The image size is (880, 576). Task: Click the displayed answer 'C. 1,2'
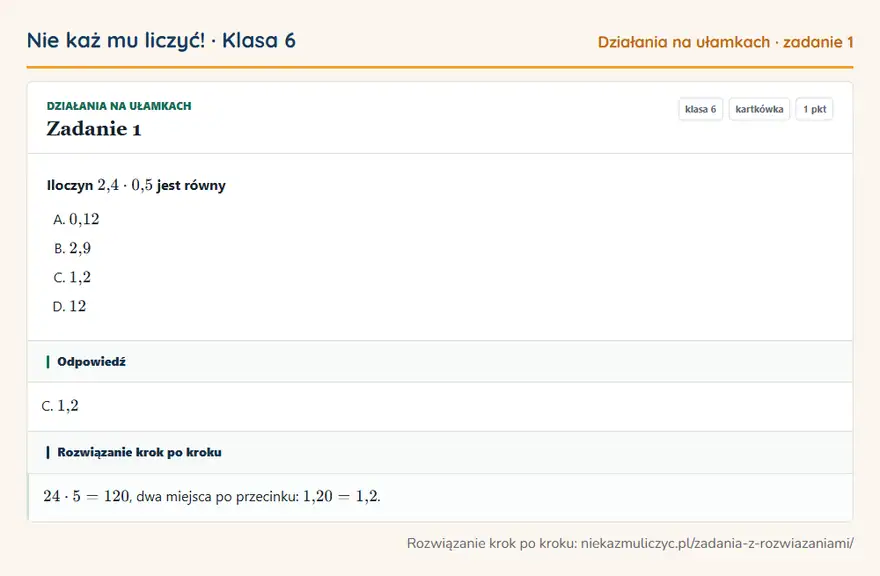(60, 405)
